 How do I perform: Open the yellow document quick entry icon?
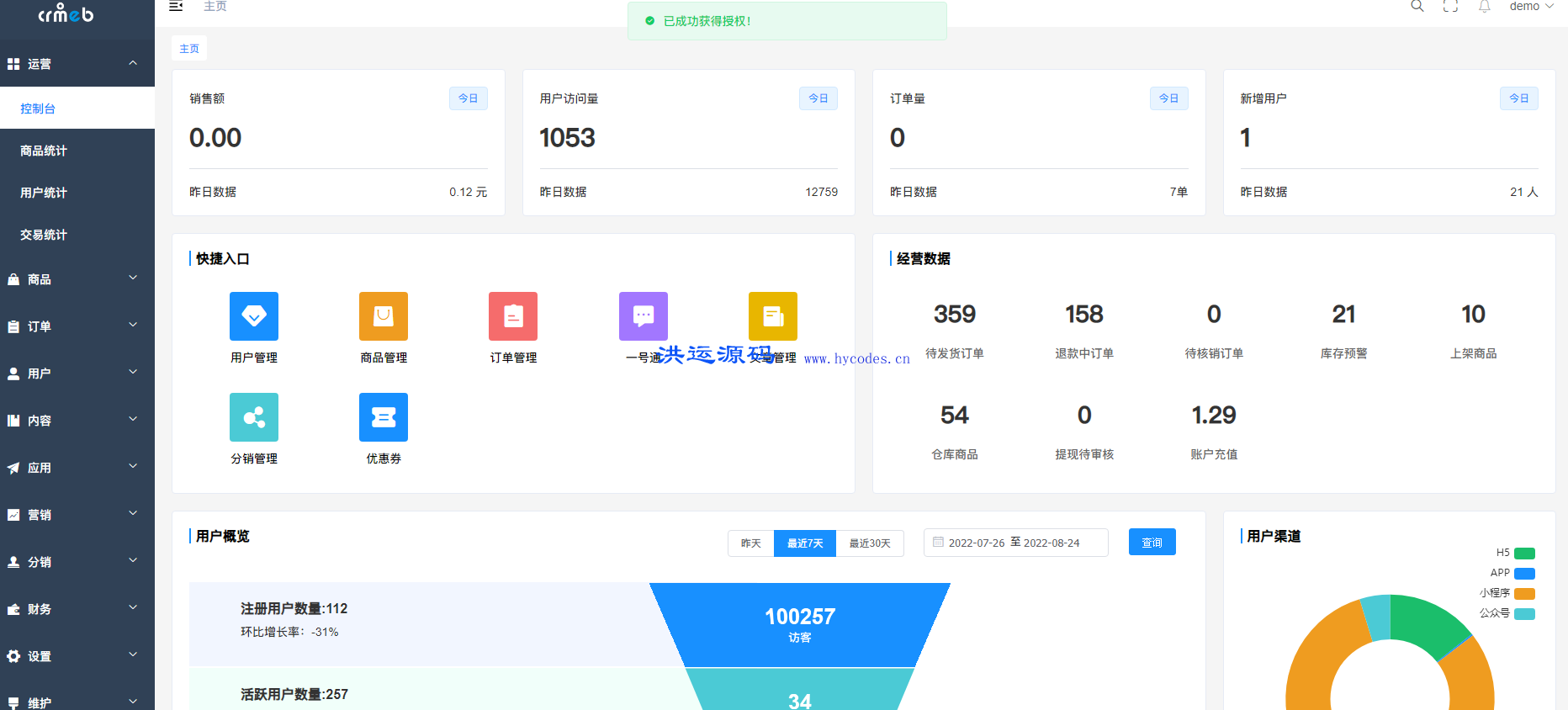coord(773,316)
